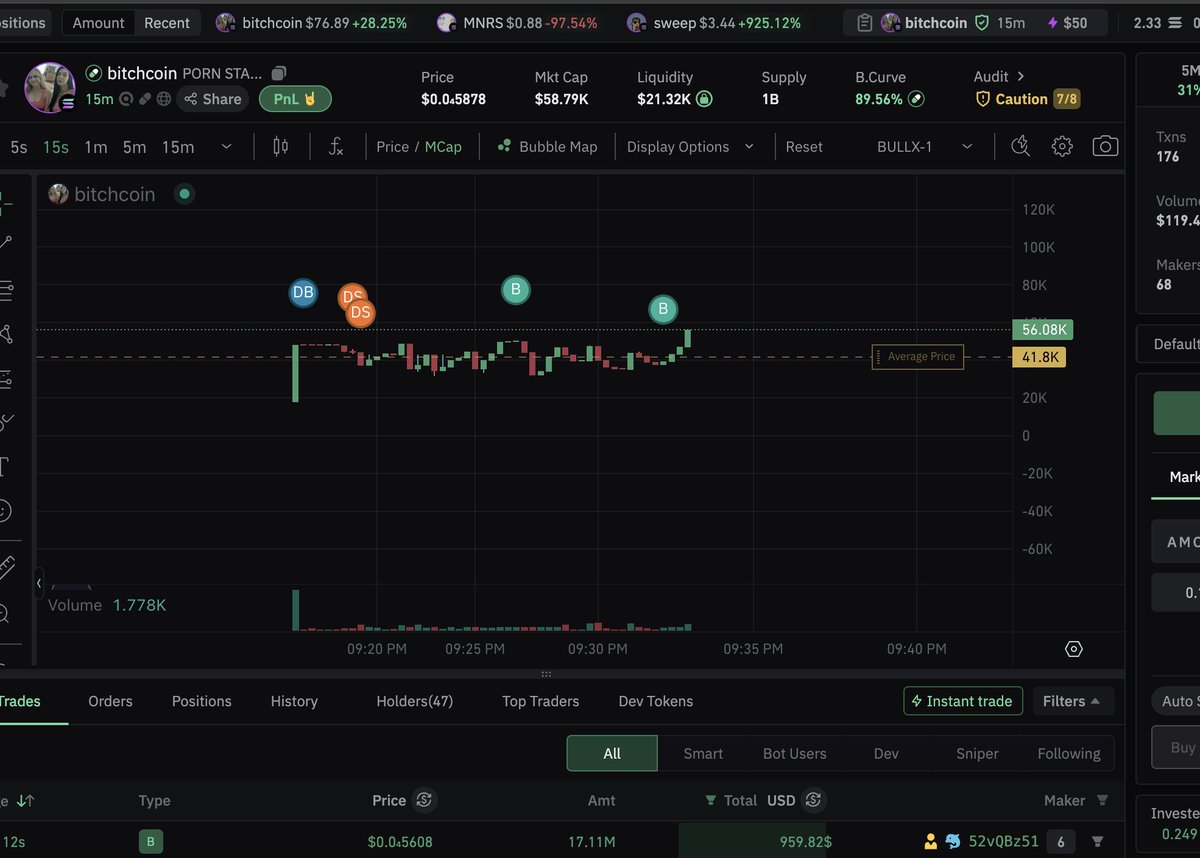The height and width of the screenshot is (858, 1200).
Task: Open the Filters dropdown
Action: pos(1072,701)
